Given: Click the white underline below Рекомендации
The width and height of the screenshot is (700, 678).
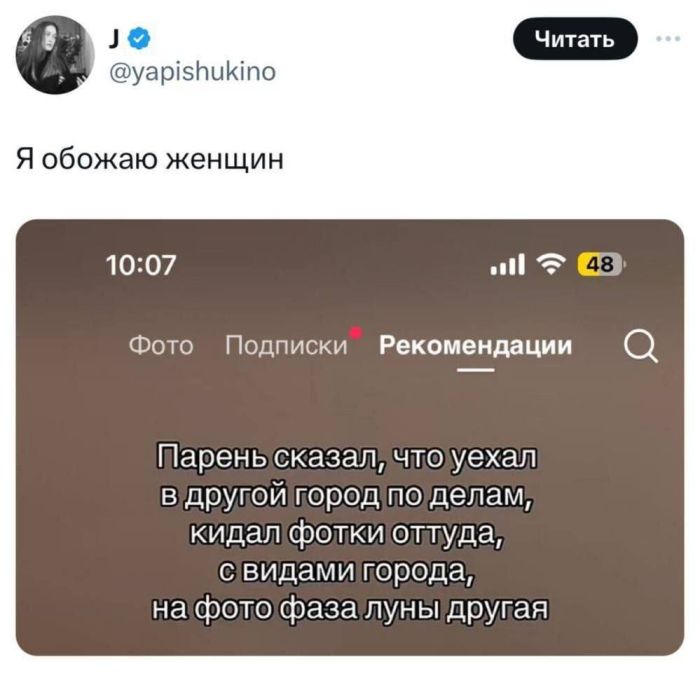Looking at the screenshot, I should coord(475,370).
